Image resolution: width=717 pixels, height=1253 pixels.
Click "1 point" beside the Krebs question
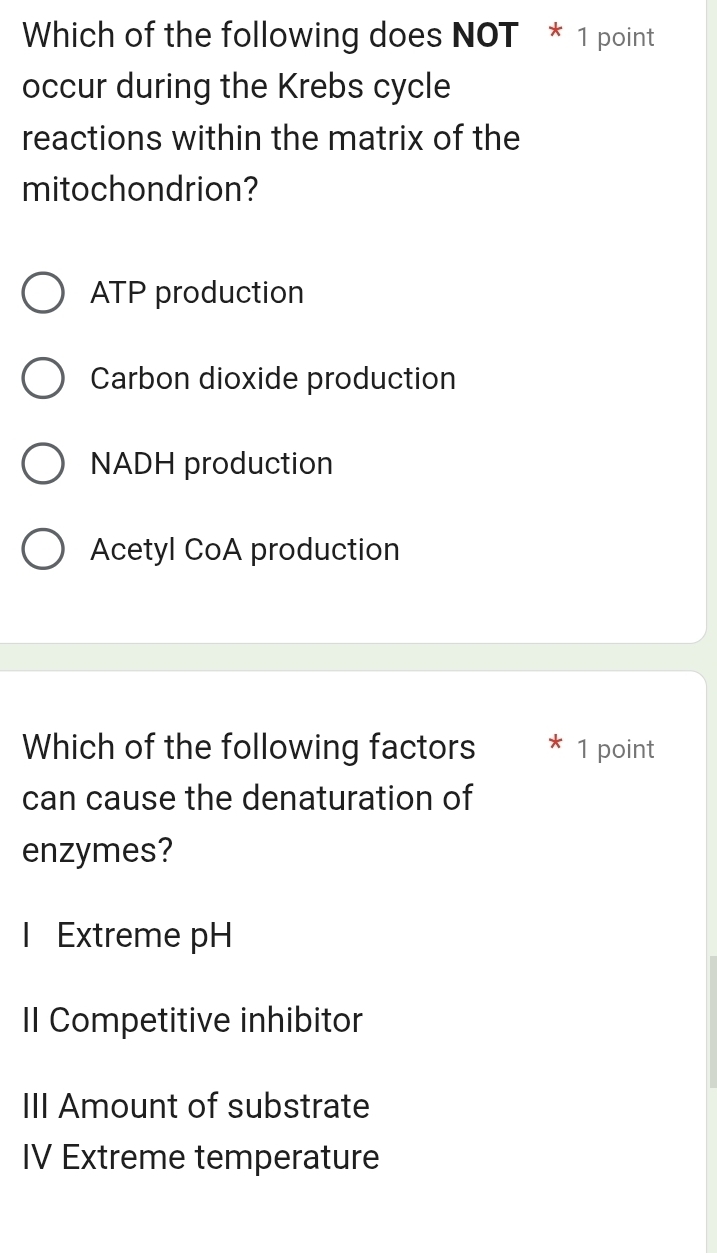click(616, 38)
